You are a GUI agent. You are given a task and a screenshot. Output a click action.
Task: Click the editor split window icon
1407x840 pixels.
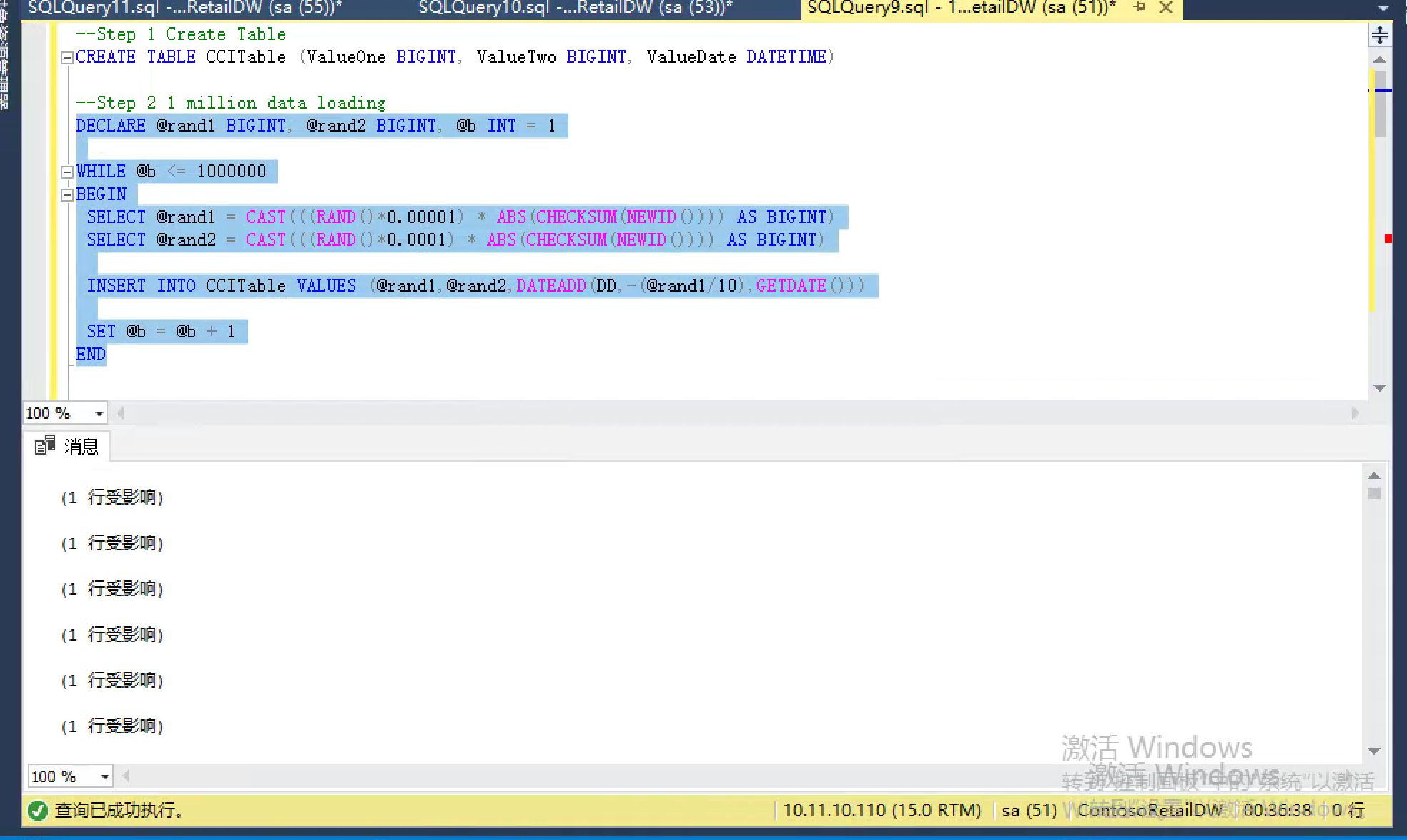point(1380,34)
